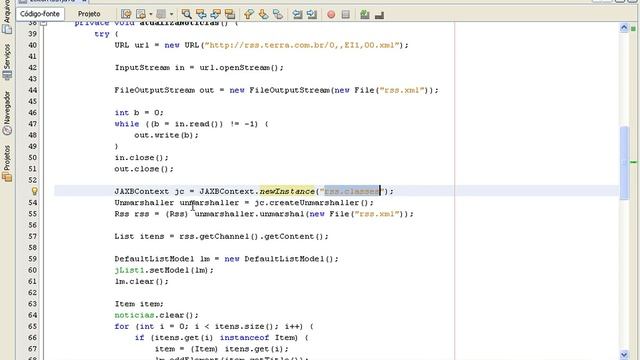640x360 pixels.
Task: Click the "while" keyword on line 47
Action: pos(127,124)
